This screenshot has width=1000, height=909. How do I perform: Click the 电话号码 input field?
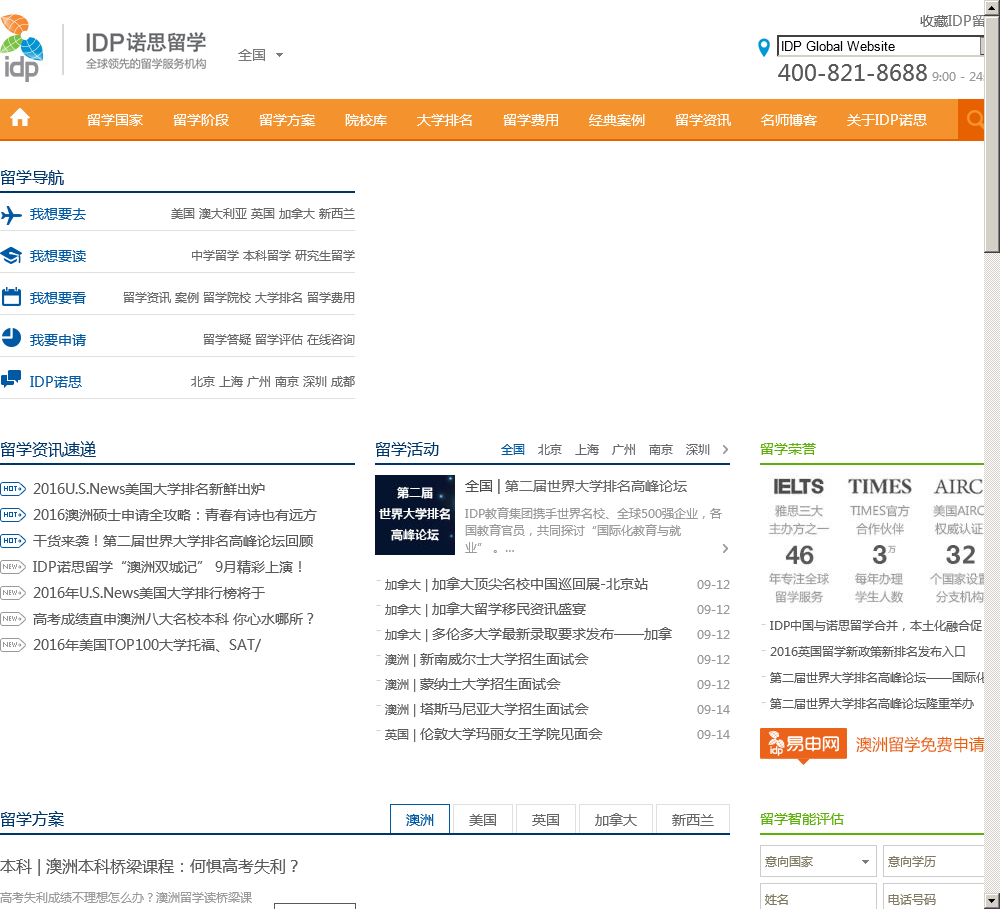point(934,898)
